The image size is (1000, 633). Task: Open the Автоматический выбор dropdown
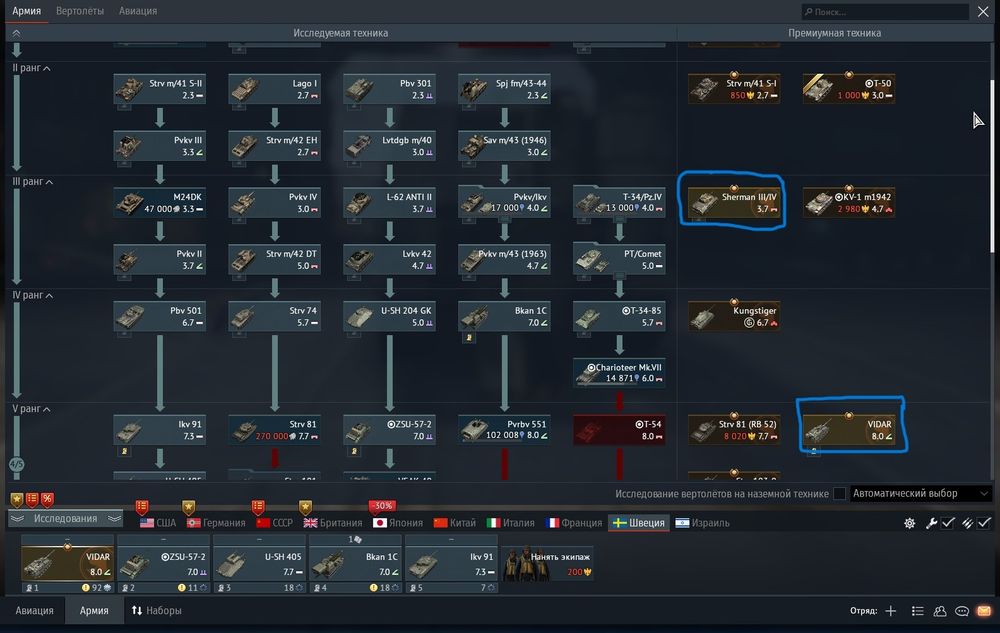point(920,493)
